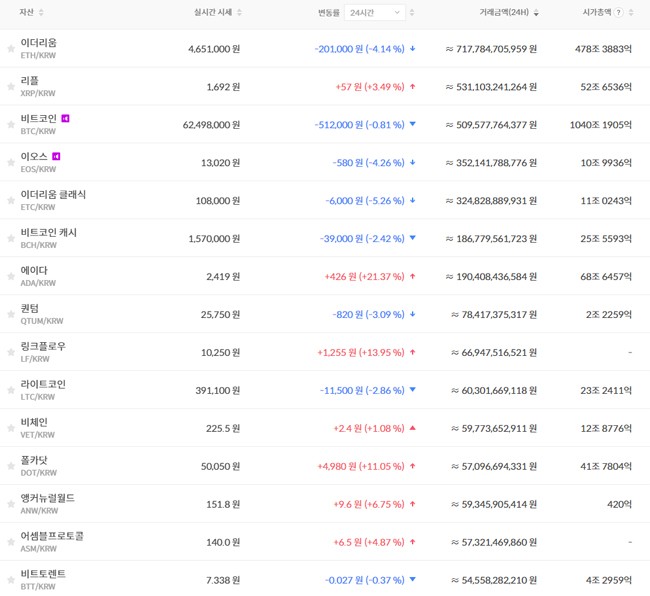This screenshot has height=596, width=650.
Task: Click the 실시간 시세 column header
Action: (213, 12)
